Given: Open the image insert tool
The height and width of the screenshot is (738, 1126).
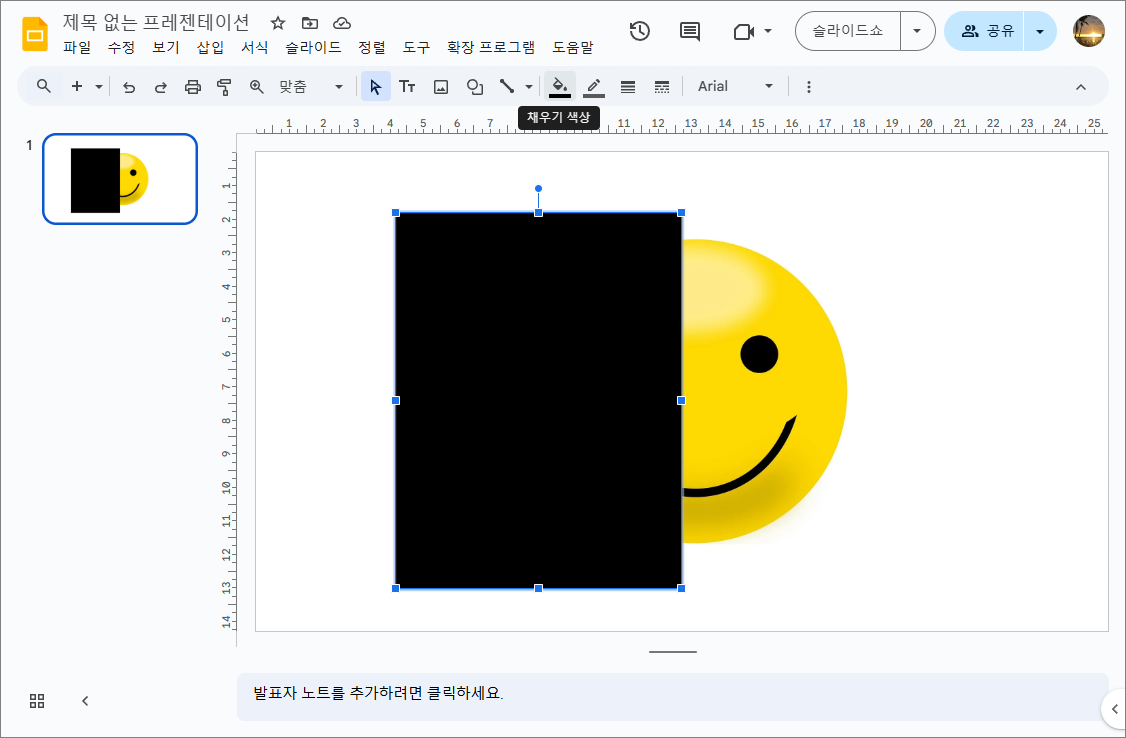Looking at the screenshot, I should [x=440, y=86].
